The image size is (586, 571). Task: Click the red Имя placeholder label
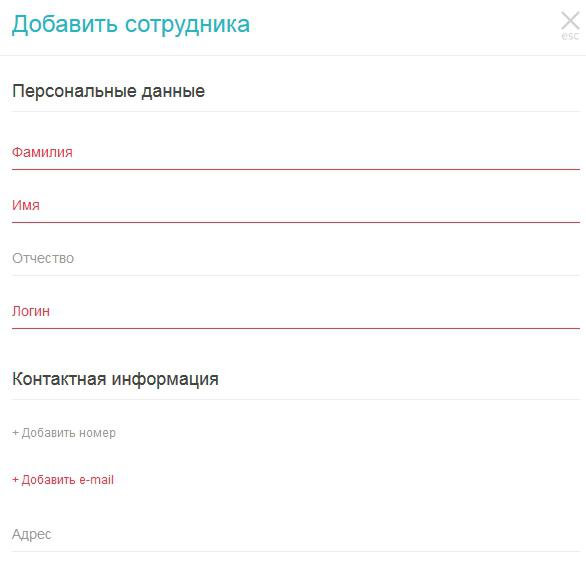(26, 206)
